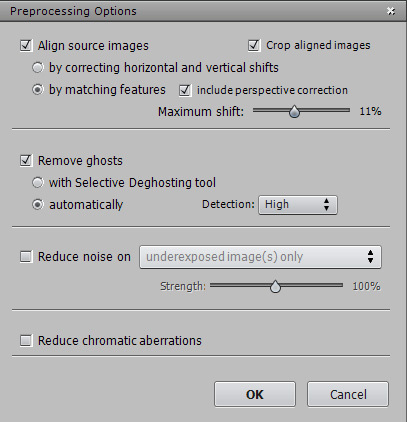Uncheck Remove ghosts option

coord(26,160)
